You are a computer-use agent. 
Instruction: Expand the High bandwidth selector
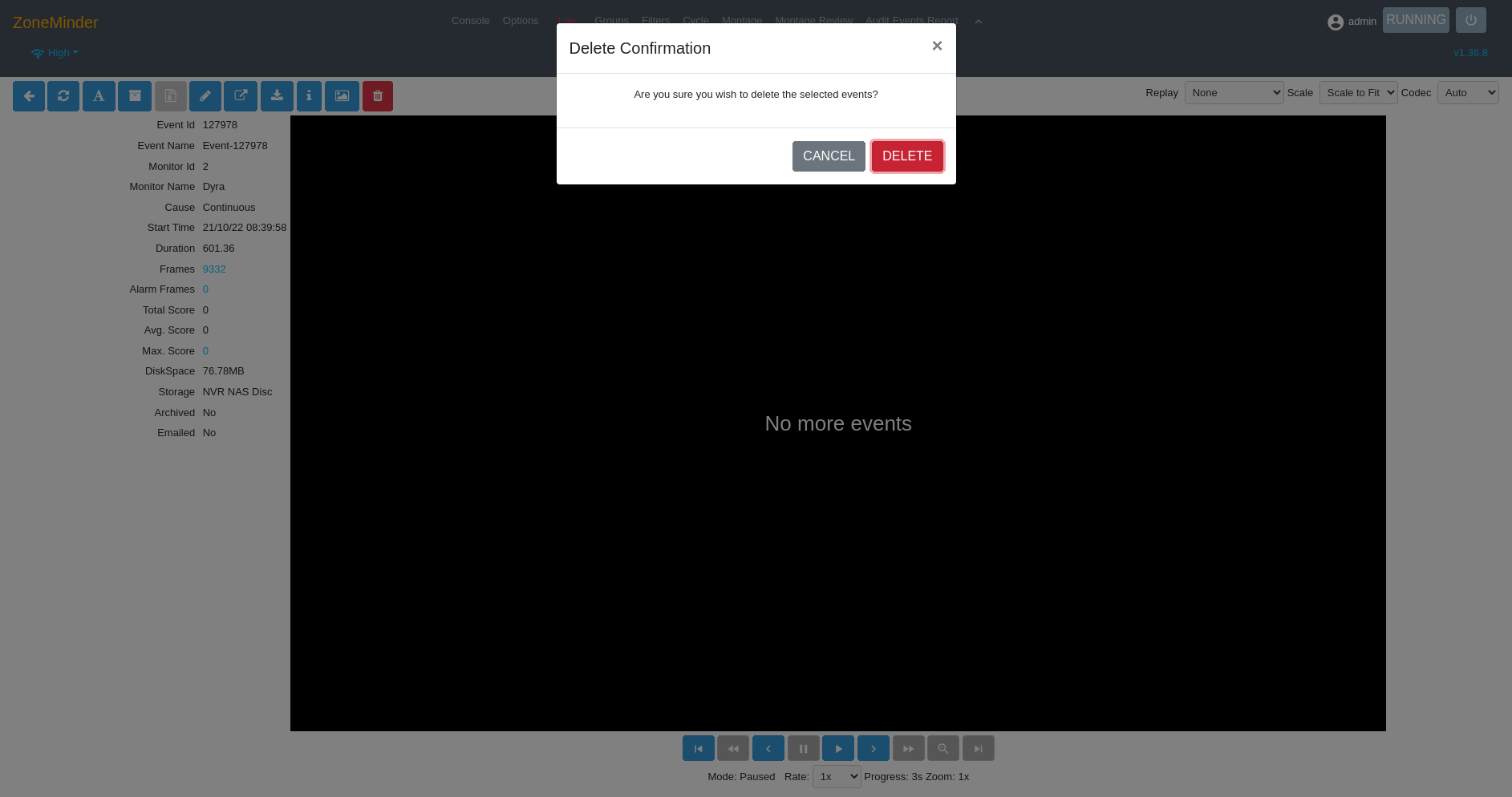(54, 53)
